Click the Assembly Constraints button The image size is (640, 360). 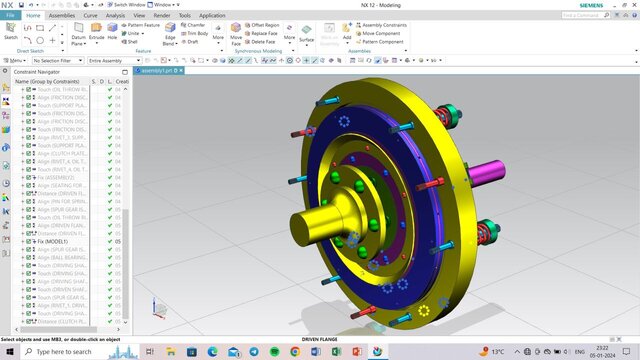[x=381, y=25]
